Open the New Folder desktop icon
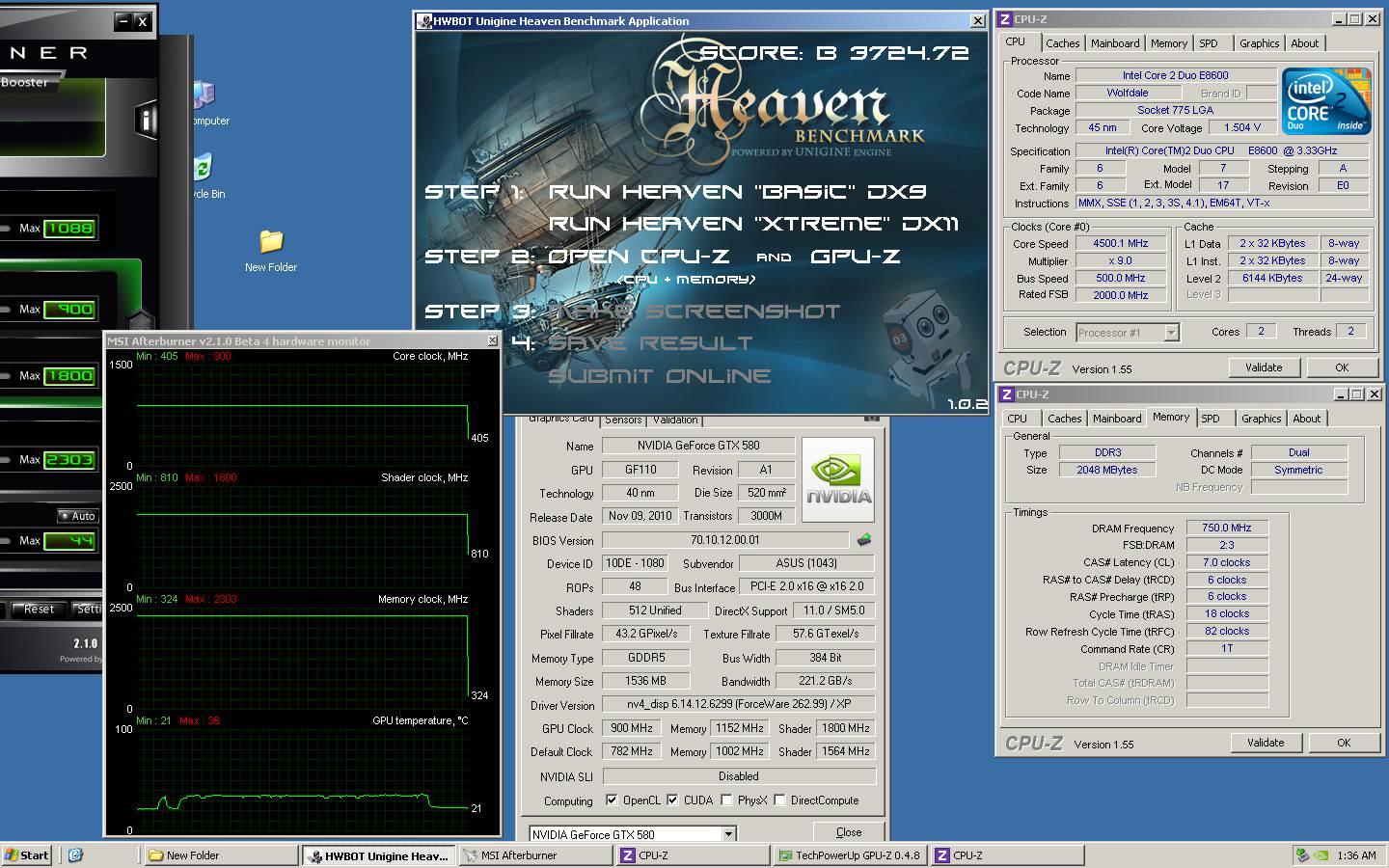The image size is (1389, 868). click(x=271, y=251)
